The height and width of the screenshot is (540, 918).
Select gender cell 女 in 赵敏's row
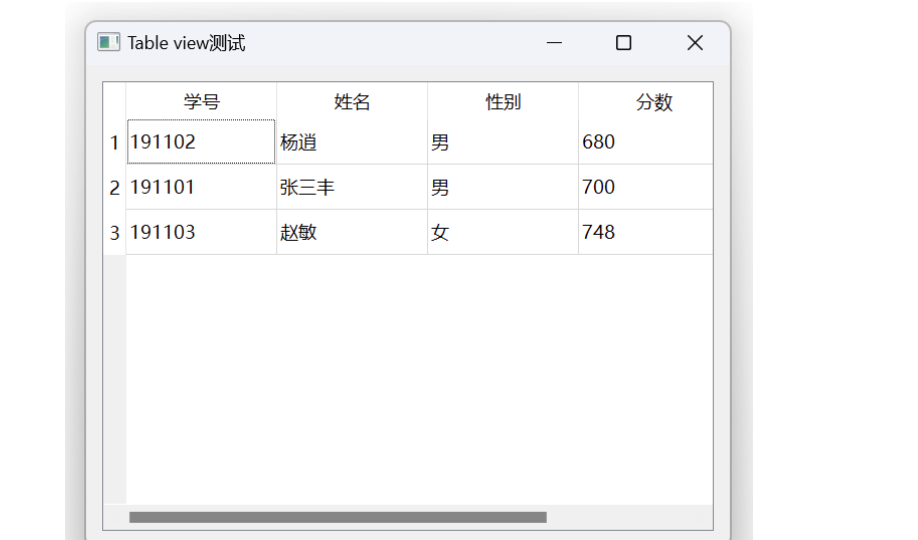(503, 232)
